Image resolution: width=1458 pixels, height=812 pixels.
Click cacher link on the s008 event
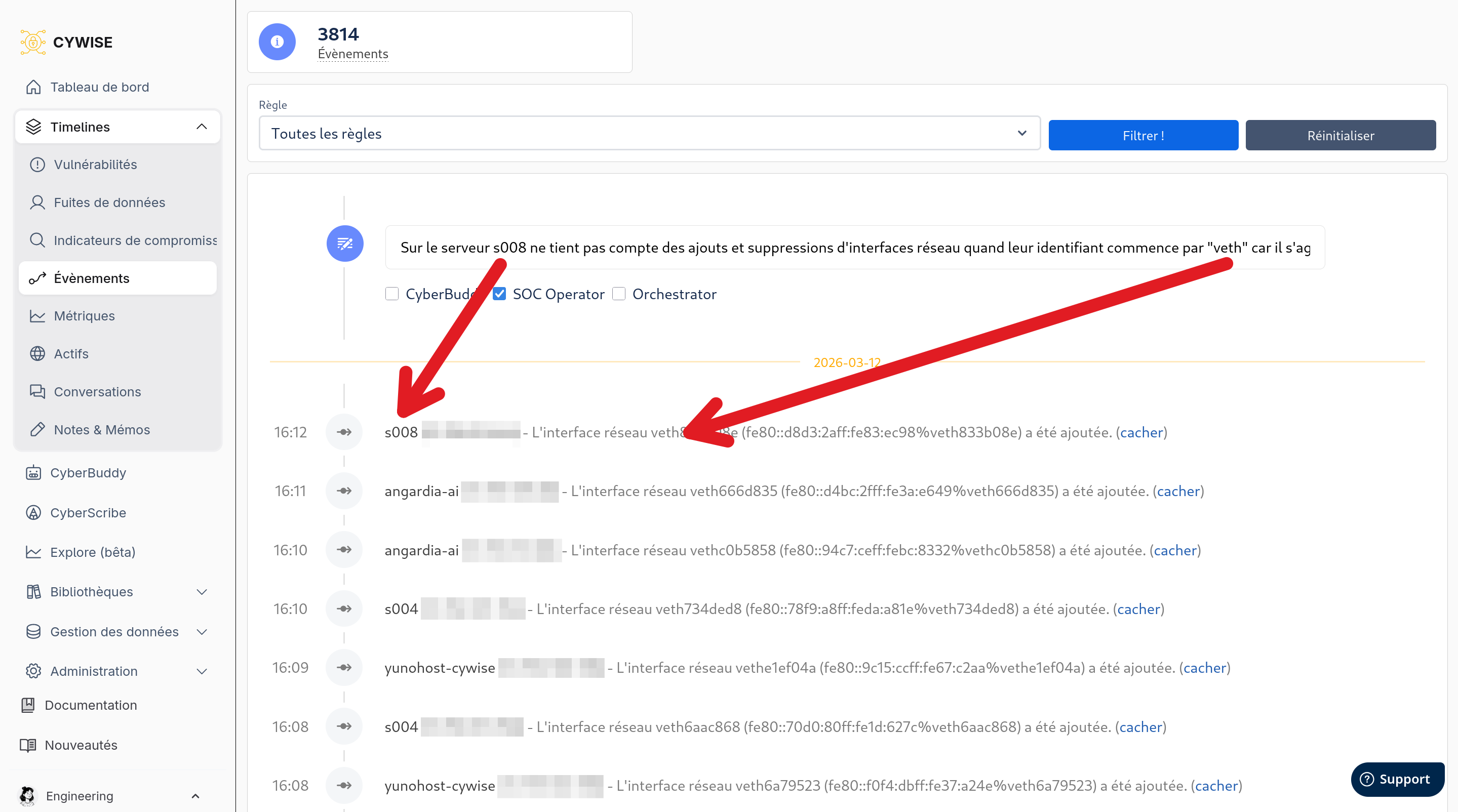1141,433
